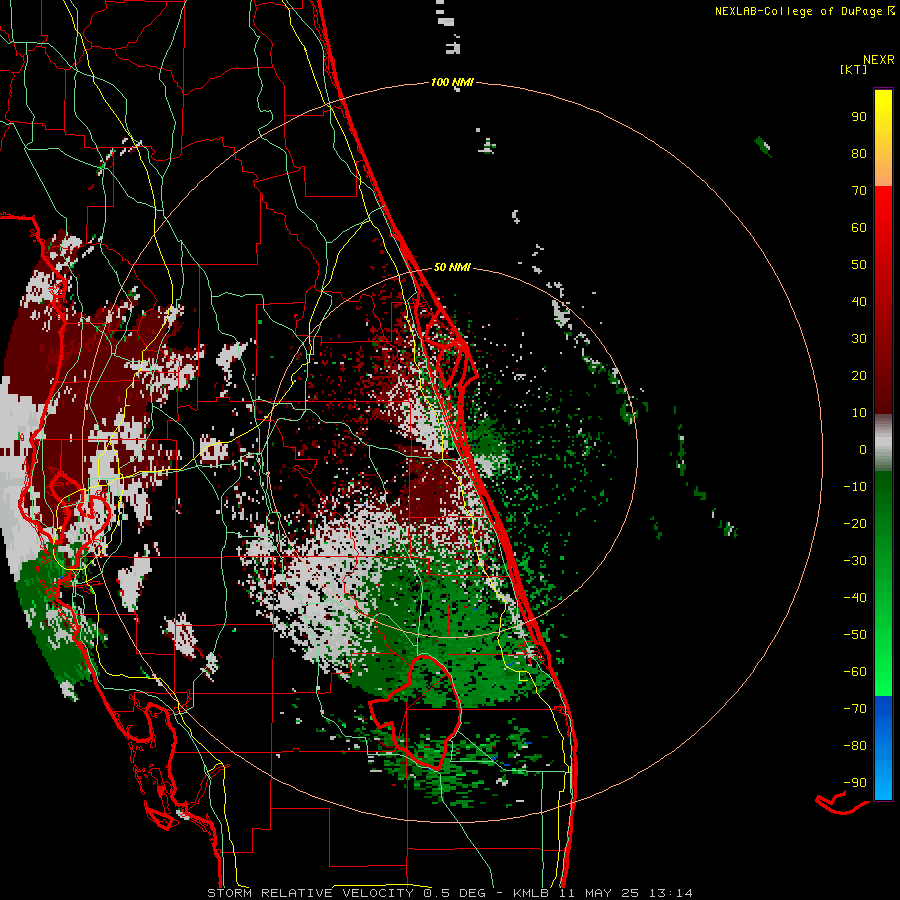Click the 80 knot scale value
Viewport: 900px width, 900px height.
click(x=859, y=154)
